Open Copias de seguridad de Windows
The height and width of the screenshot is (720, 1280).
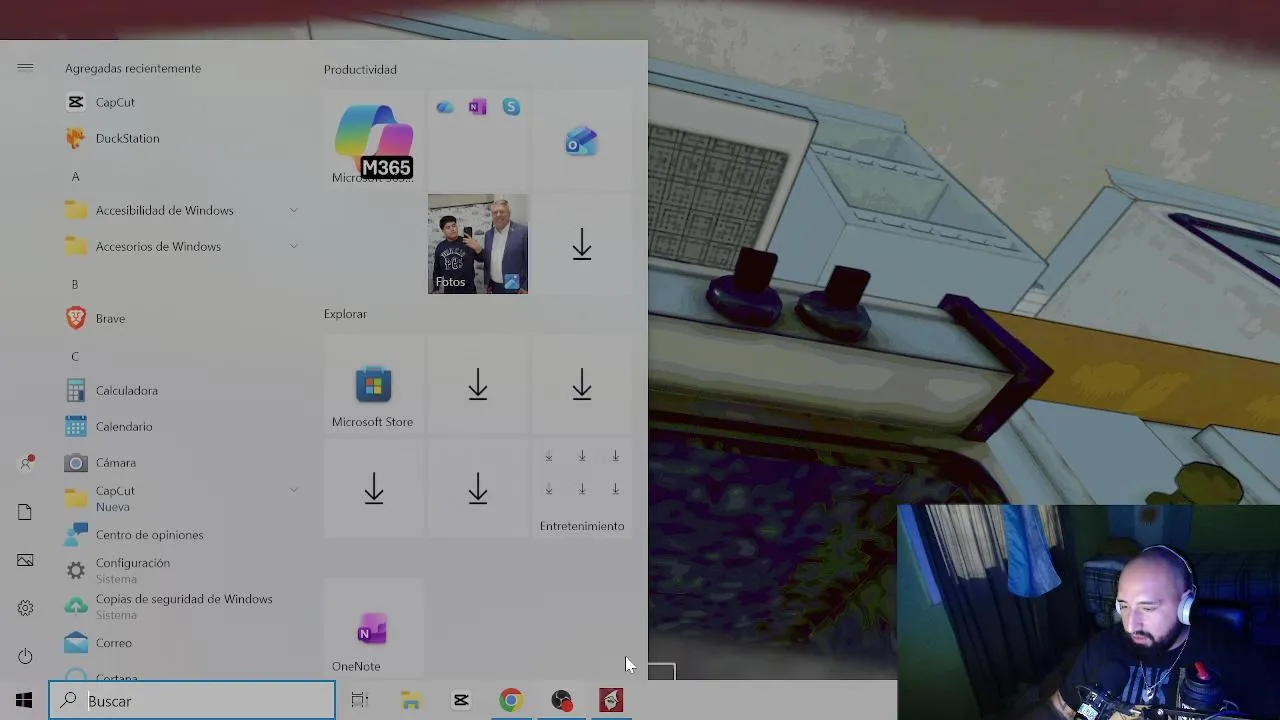pyautogui.click(x=180, y=606)
